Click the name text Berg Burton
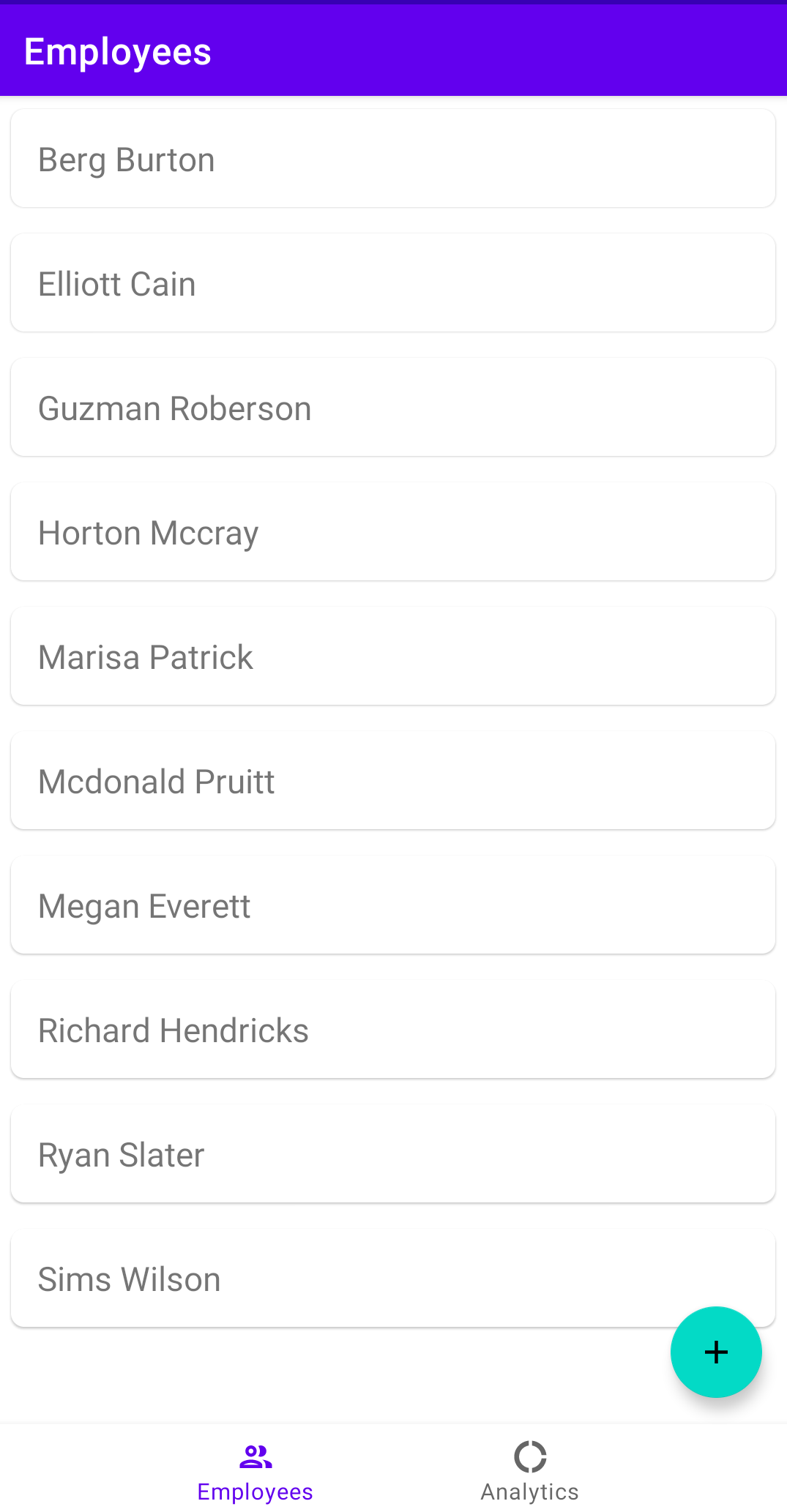 (127, 160)
